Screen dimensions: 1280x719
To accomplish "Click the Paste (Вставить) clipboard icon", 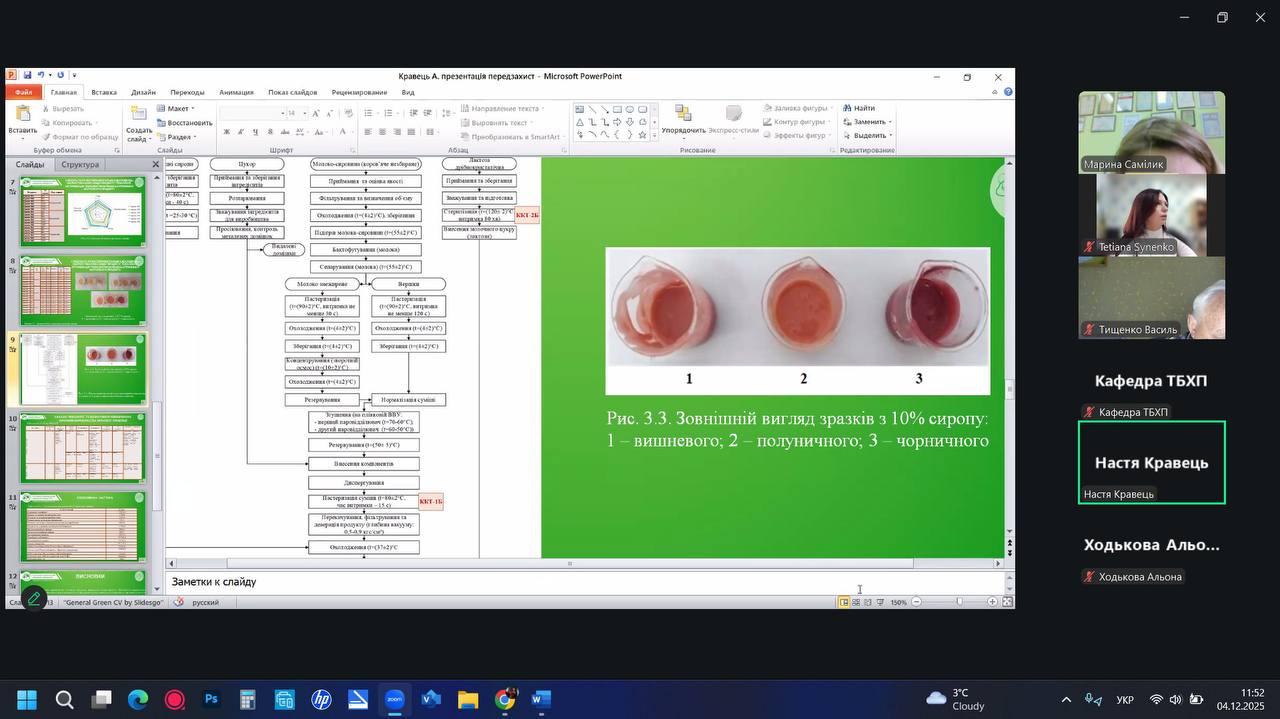I will click(22, 115).
